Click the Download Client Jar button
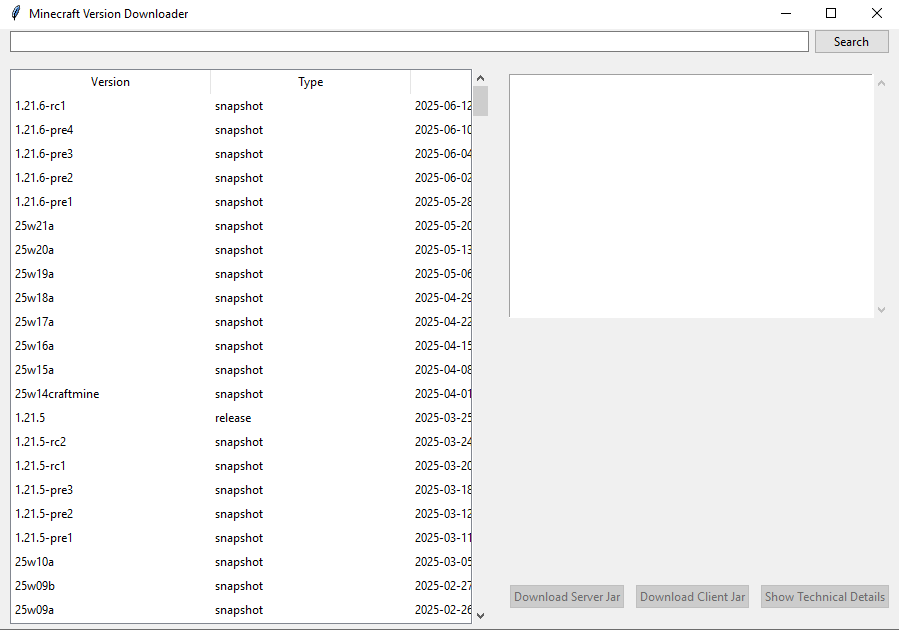This screenshot has height=630, width=899. (692, 597)
